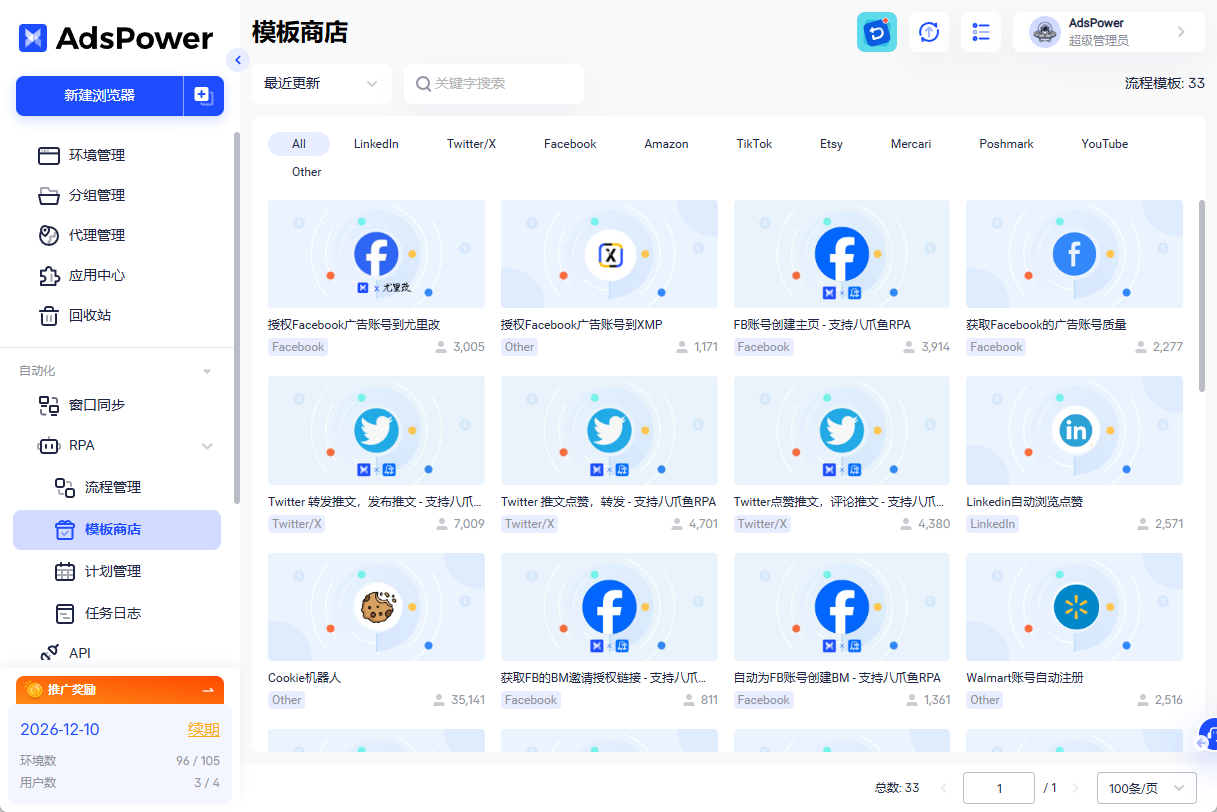1217x812 pixels.
Task: Open the 获取Facebook的广告账号质量 template thumbnail
Action: 1074,254
